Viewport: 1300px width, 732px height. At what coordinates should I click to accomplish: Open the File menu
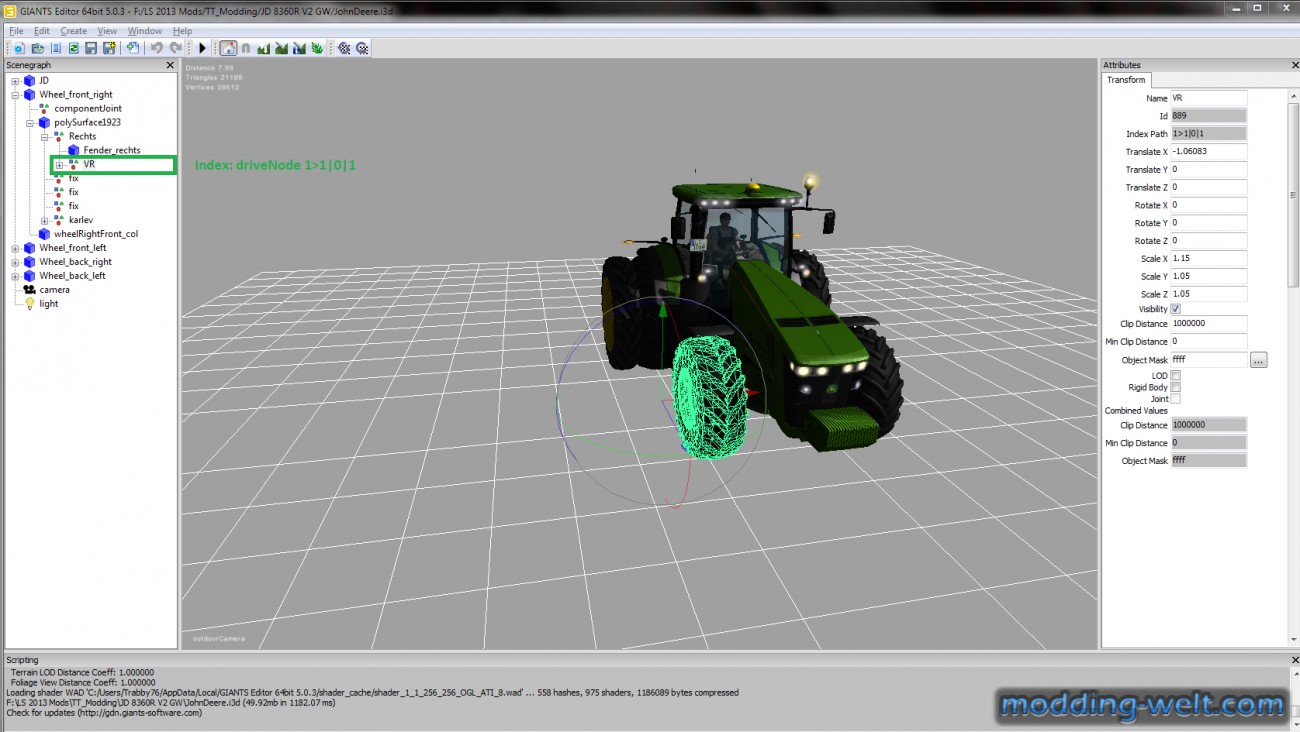pos(16,31)
